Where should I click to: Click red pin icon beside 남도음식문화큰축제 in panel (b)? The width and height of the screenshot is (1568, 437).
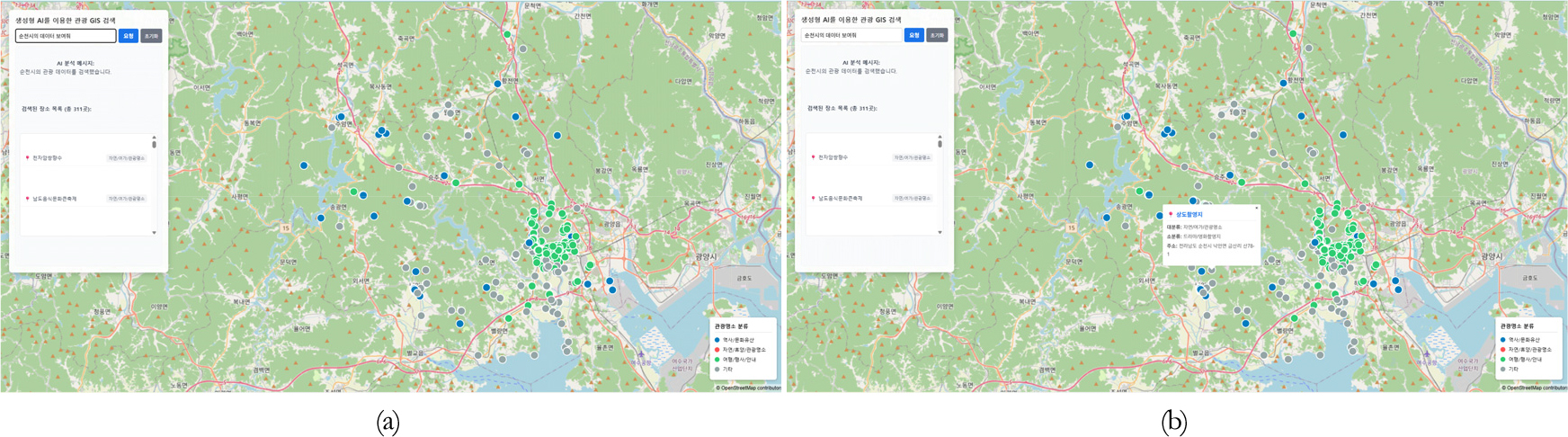point(814,198)
